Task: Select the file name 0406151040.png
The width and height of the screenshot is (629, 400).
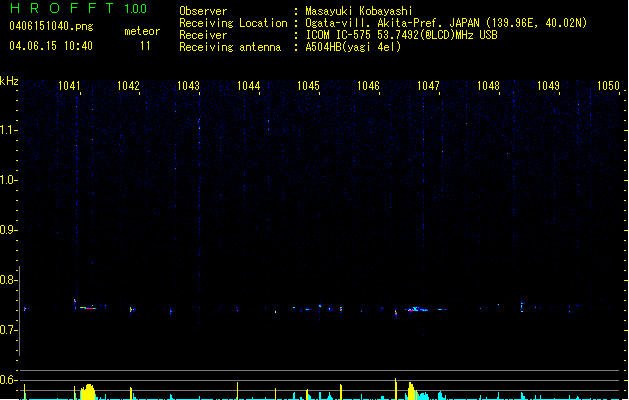Action: pos(51,26)
